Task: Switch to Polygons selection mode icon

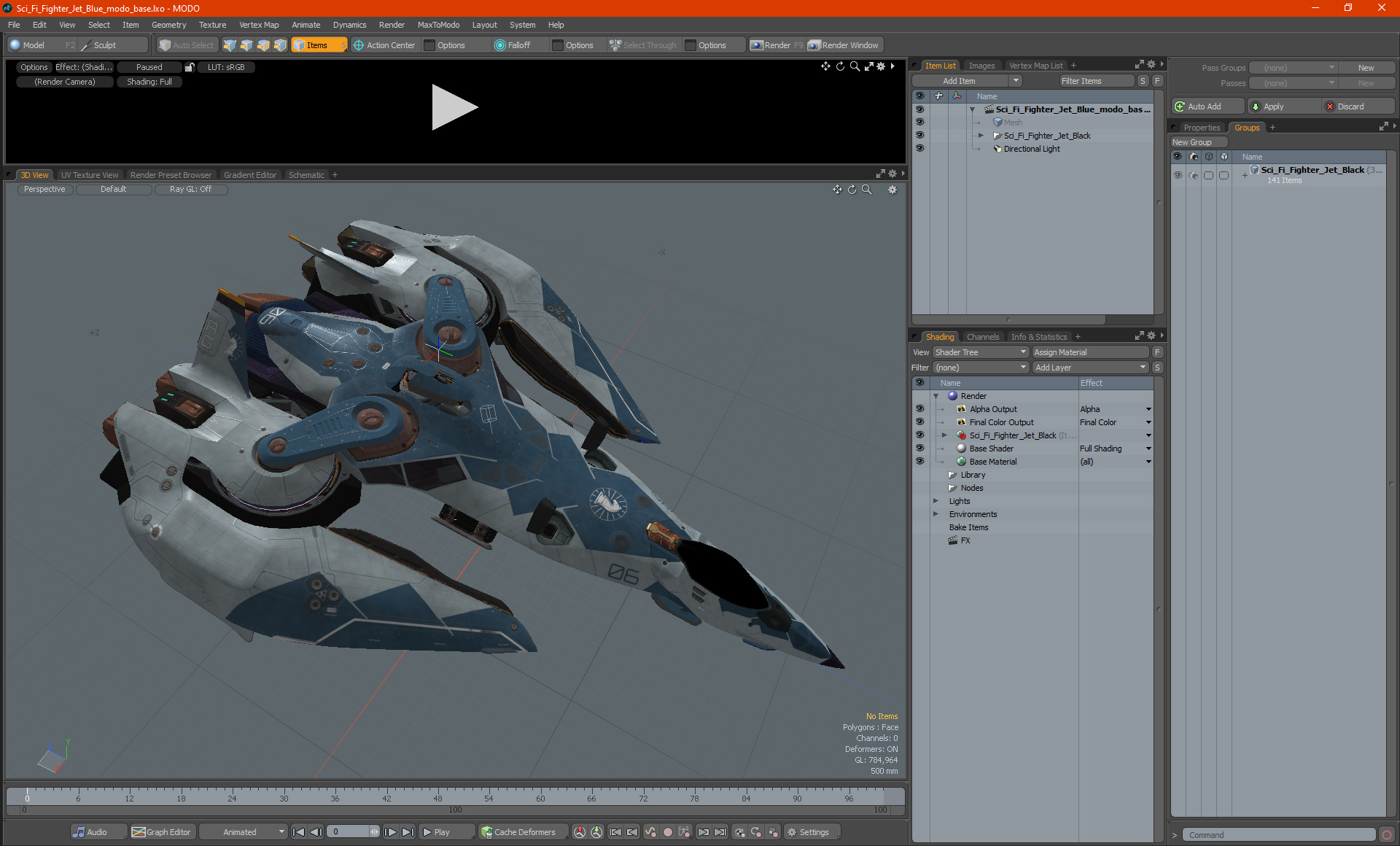Action: pyautogui.click(x=263, y=45)
